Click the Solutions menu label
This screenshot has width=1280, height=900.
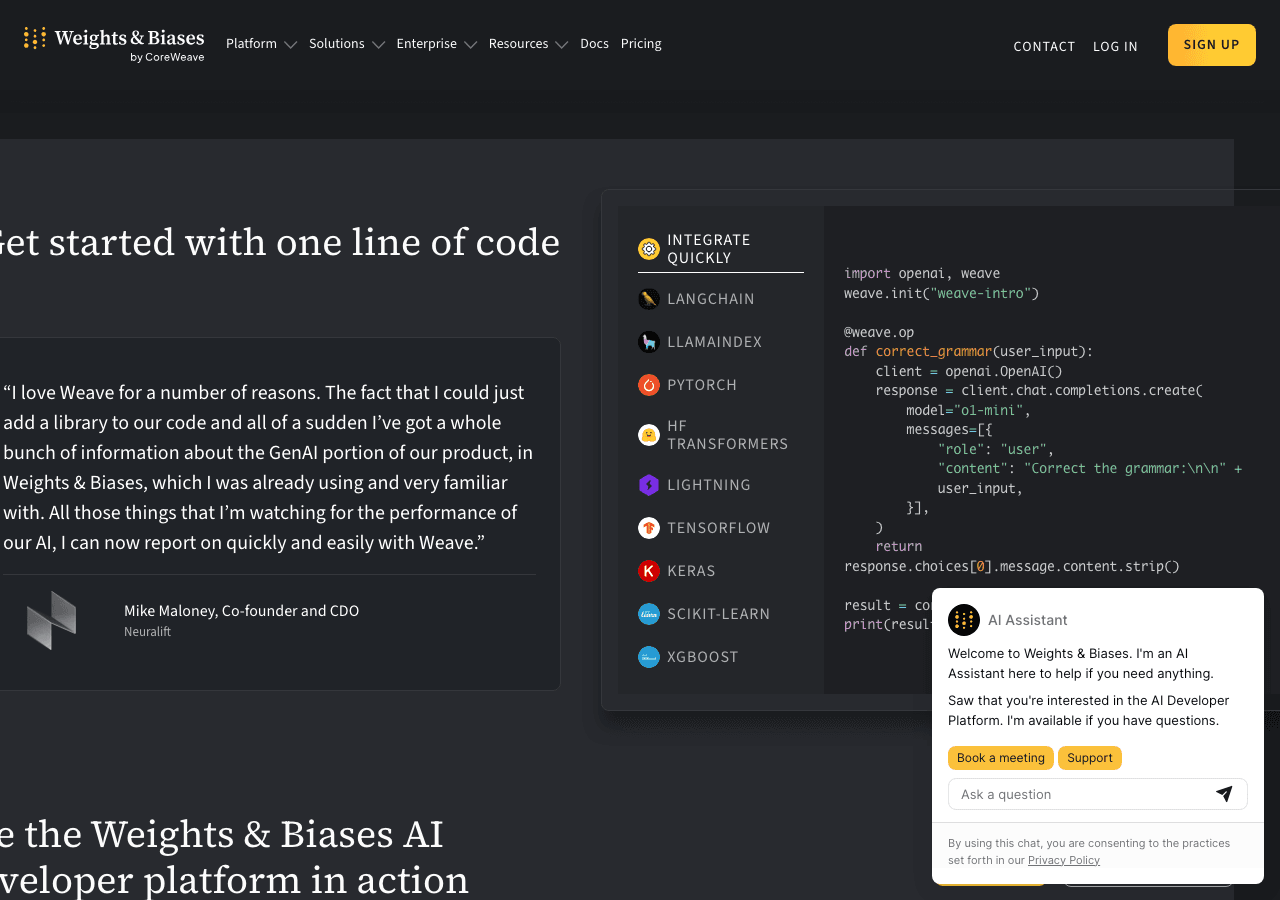pyautogui.click(x=337, y=44)
